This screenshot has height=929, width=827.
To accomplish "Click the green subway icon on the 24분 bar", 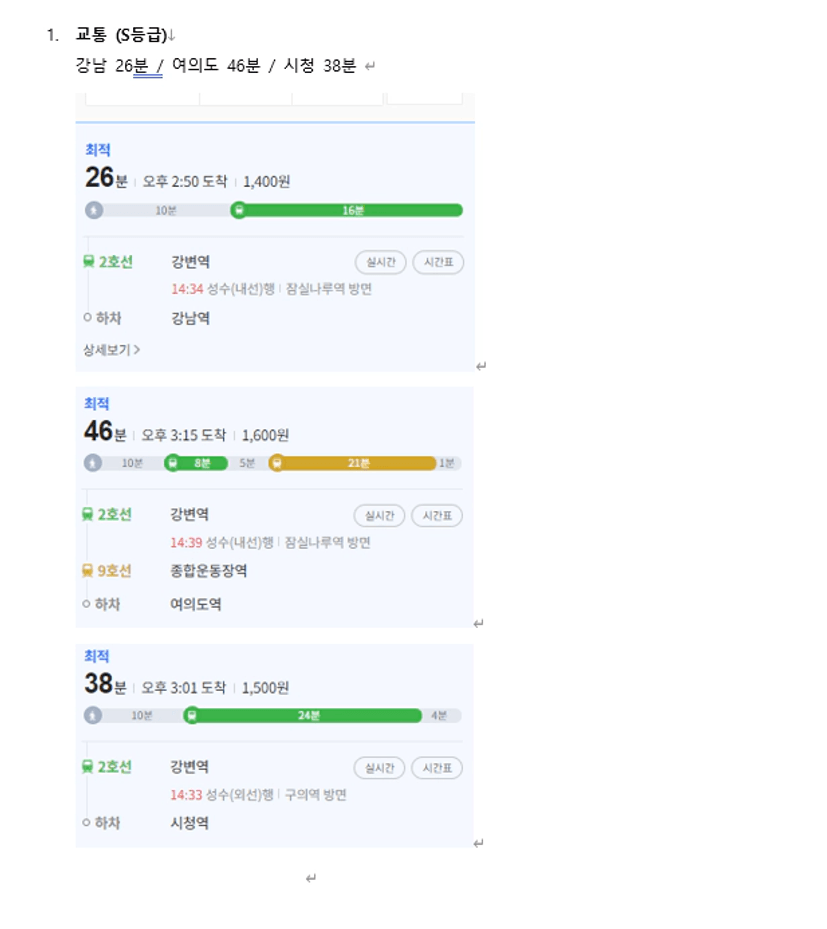I will [x=191, y=715].
